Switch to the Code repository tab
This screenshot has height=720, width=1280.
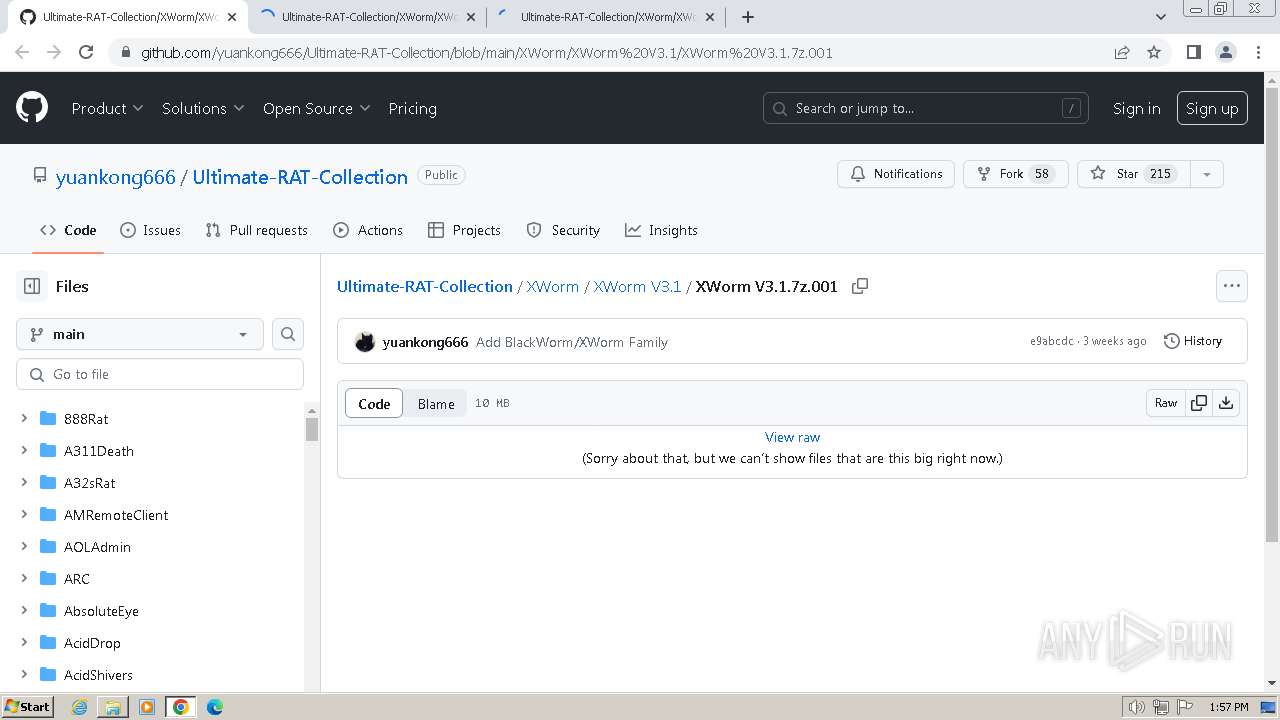coord(68,230)
